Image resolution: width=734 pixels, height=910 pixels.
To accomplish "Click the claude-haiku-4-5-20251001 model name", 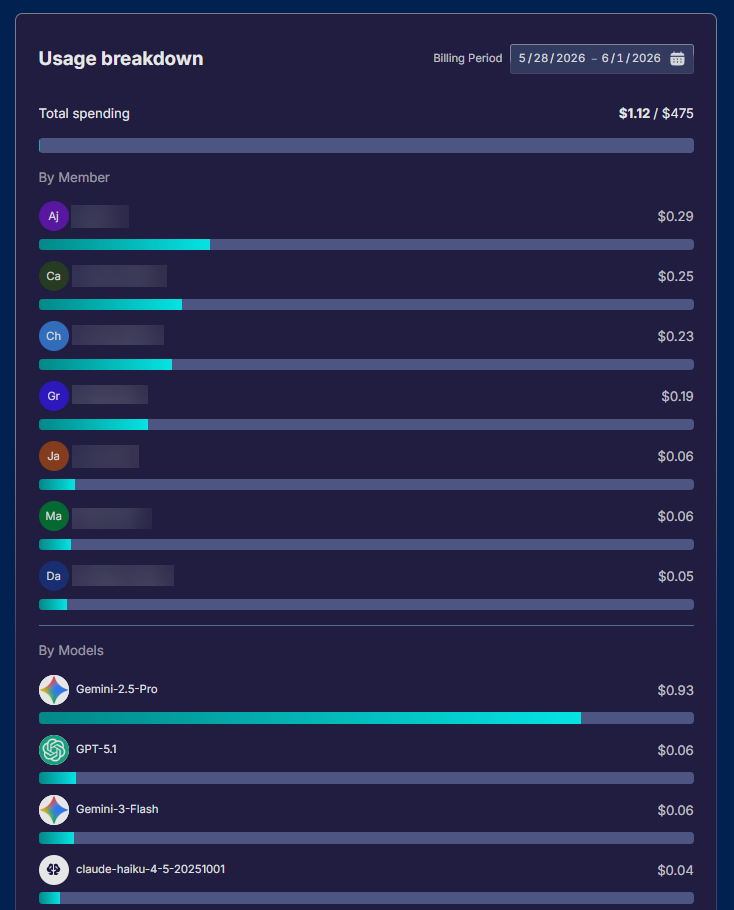I will [x=150, y=869].
